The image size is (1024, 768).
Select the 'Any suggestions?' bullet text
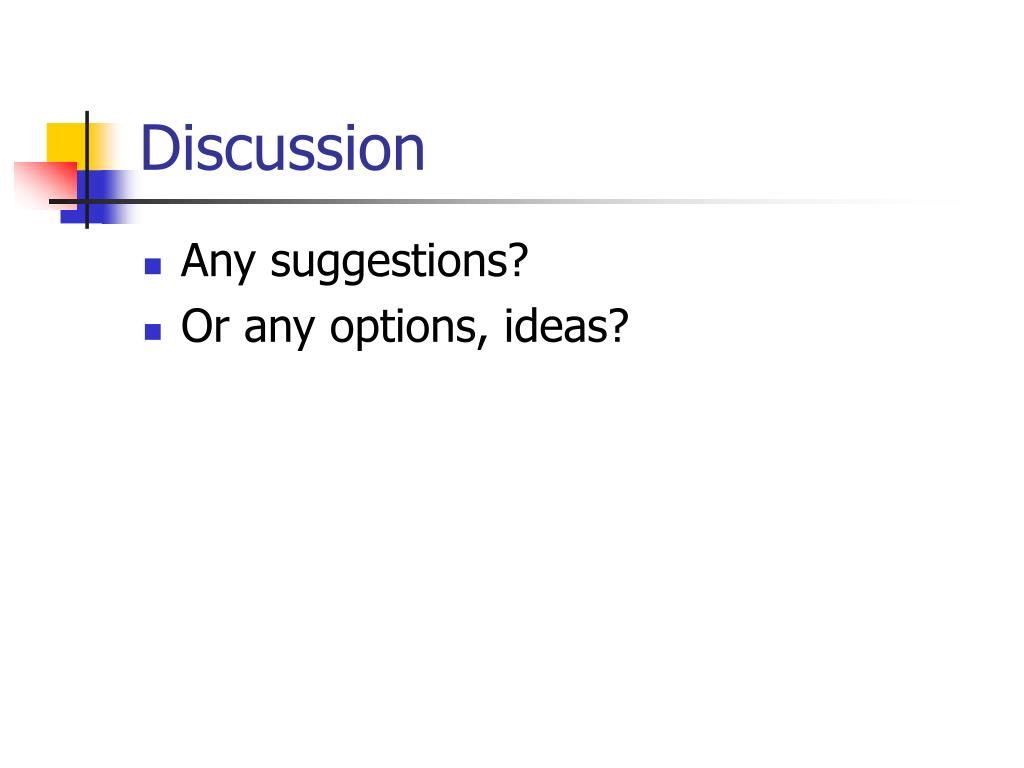354,262
